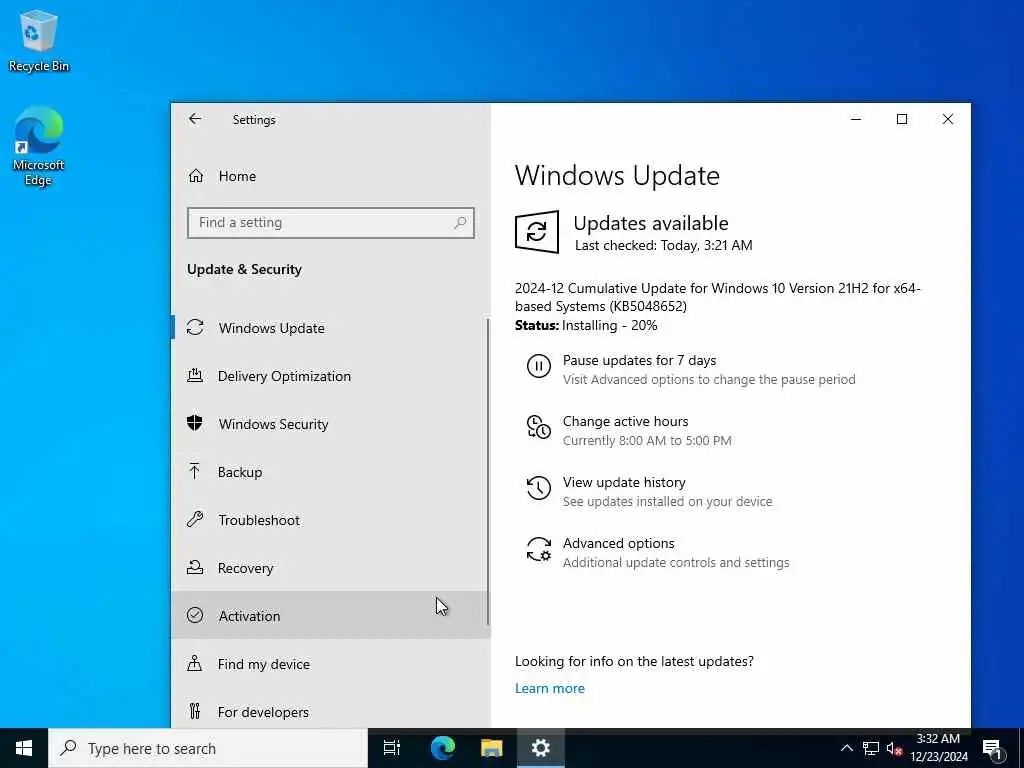Click Currently 8:00 AM to 5:00 PM text
Image resolution: width=1024 pixels, height=768 pixels.
647,441
